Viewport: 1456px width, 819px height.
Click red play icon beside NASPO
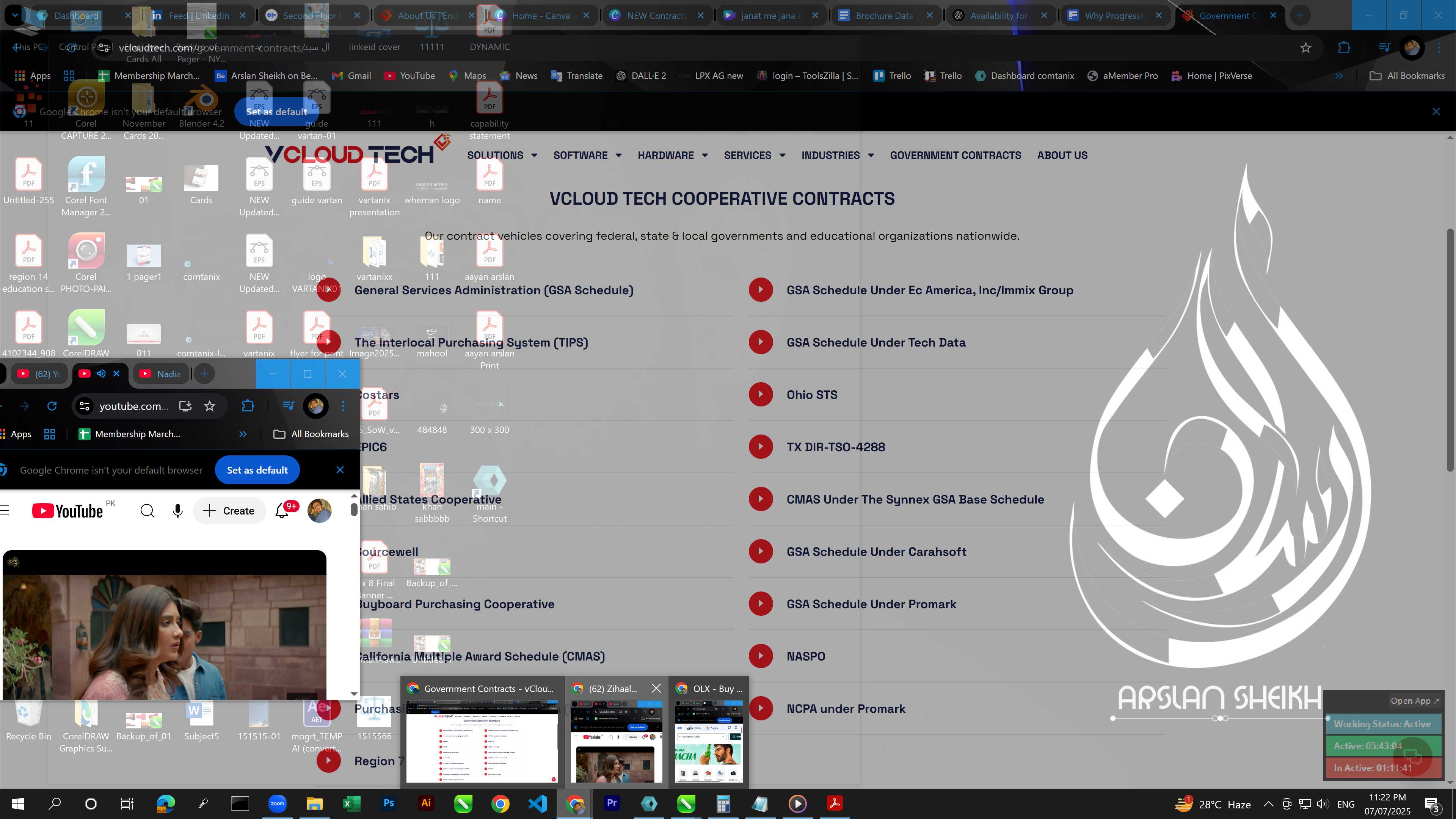761,656
